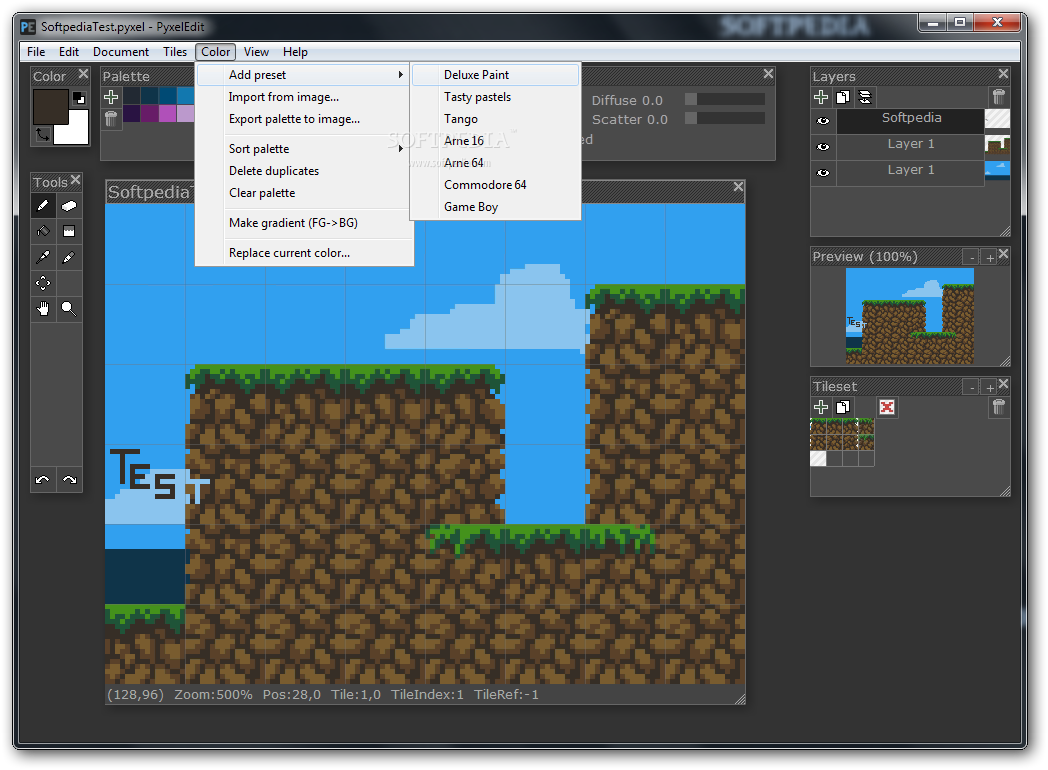Swap foreground and background colors
The width and height of the screenshot is (1048, 770).
point(42,135)
